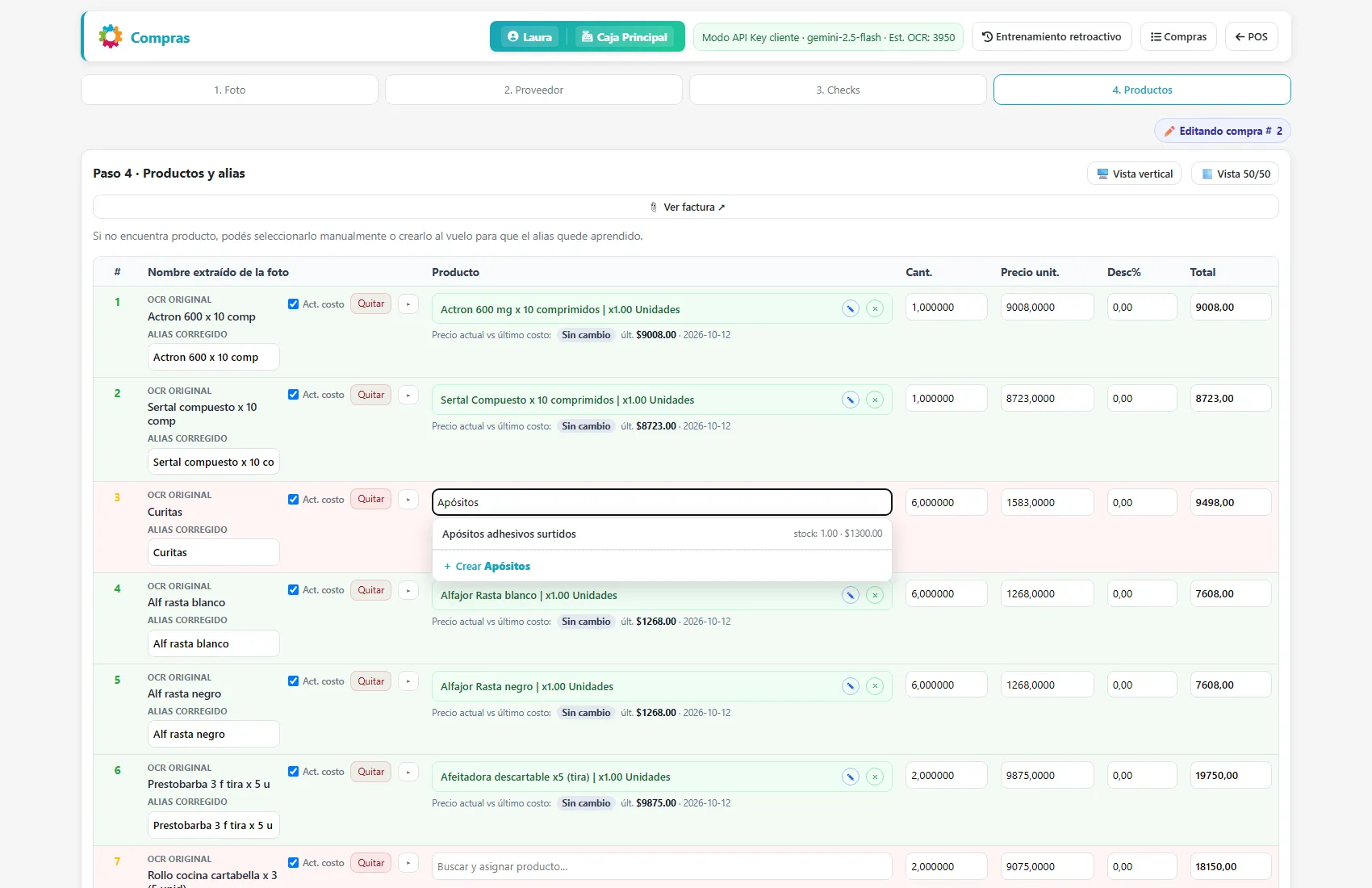
Task: Go to step 1. Foto tab
Action: (230, 90)
